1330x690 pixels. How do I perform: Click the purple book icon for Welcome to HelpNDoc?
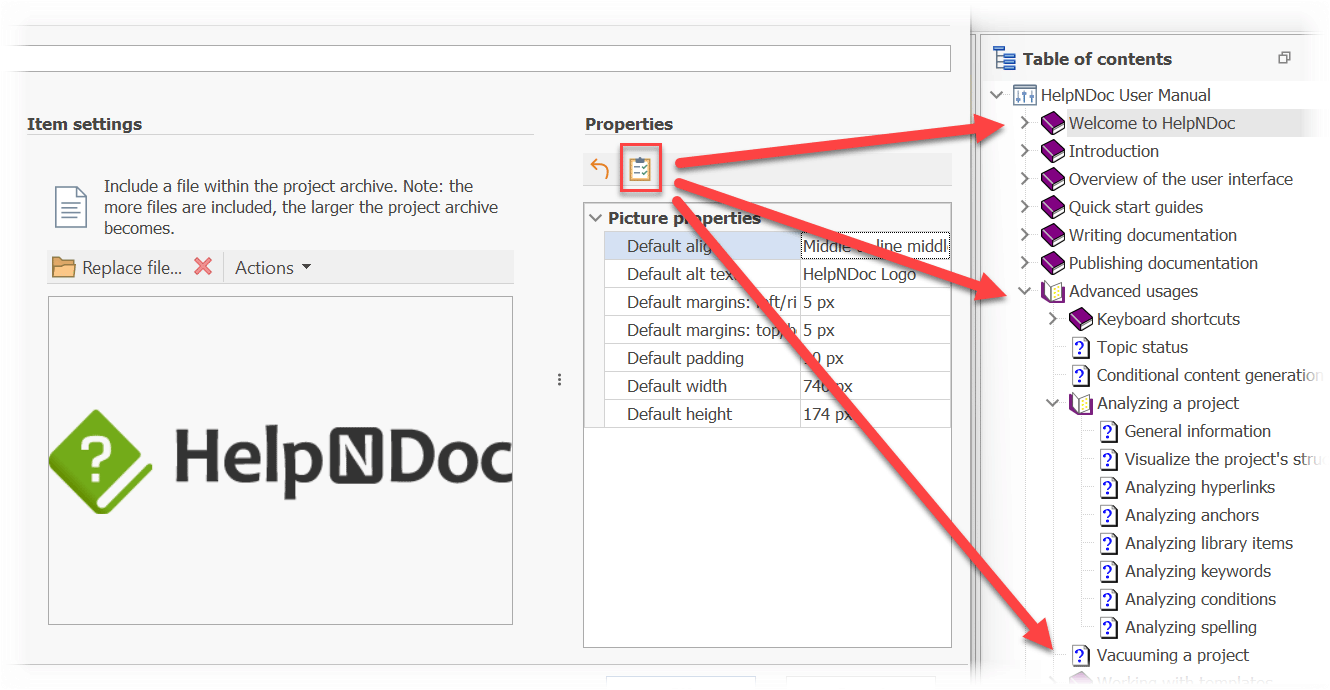[1053, 123]
